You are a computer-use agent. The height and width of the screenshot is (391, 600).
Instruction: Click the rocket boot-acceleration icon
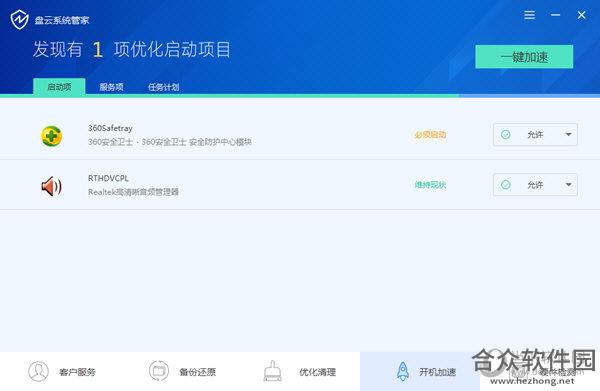[403, 371]
